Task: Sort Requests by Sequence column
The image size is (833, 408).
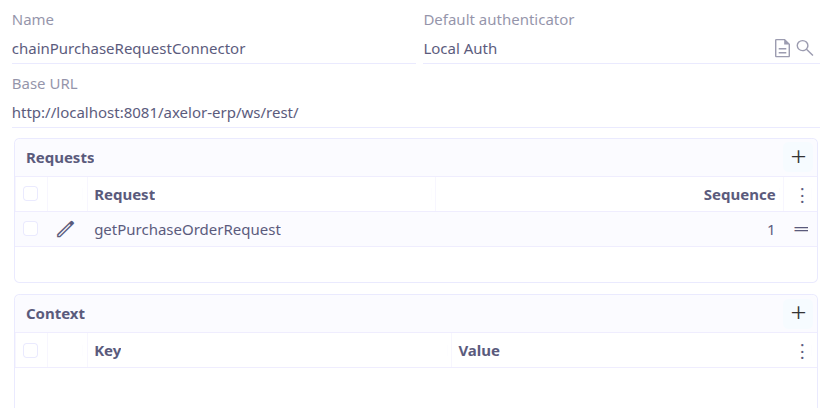Action: 739,195
